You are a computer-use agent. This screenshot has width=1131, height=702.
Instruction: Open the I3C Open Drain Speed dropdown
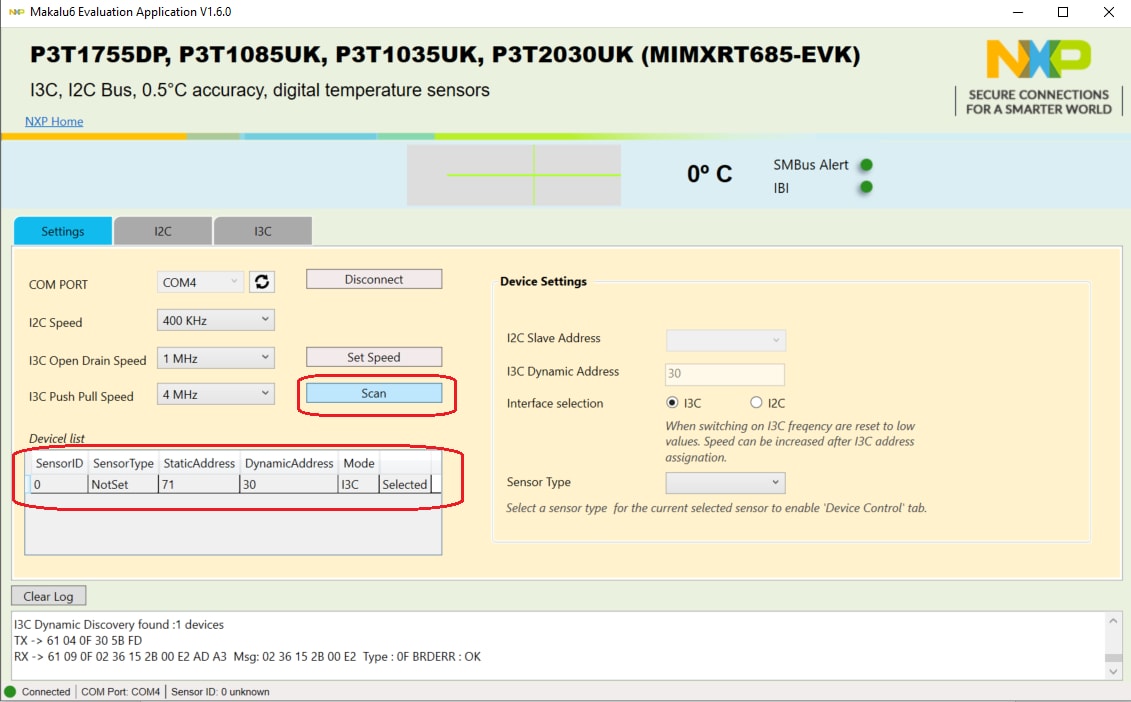215,357
